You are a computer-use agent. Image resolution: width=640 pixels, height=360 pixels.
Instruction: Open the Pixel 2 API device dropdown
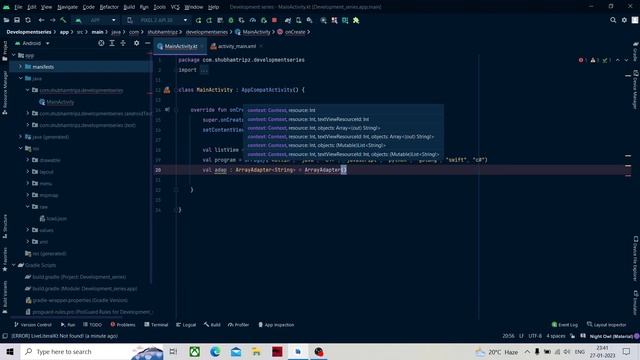click(157, 20)
